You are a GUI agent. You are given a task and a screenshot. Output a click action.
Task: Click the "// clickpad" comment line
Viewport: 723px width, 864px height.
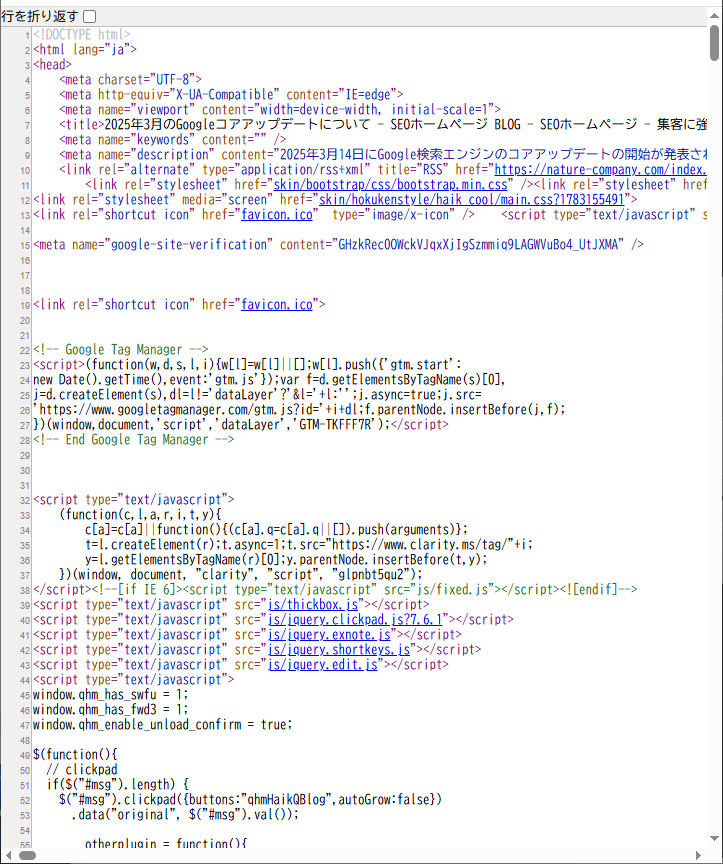(82, 769)
